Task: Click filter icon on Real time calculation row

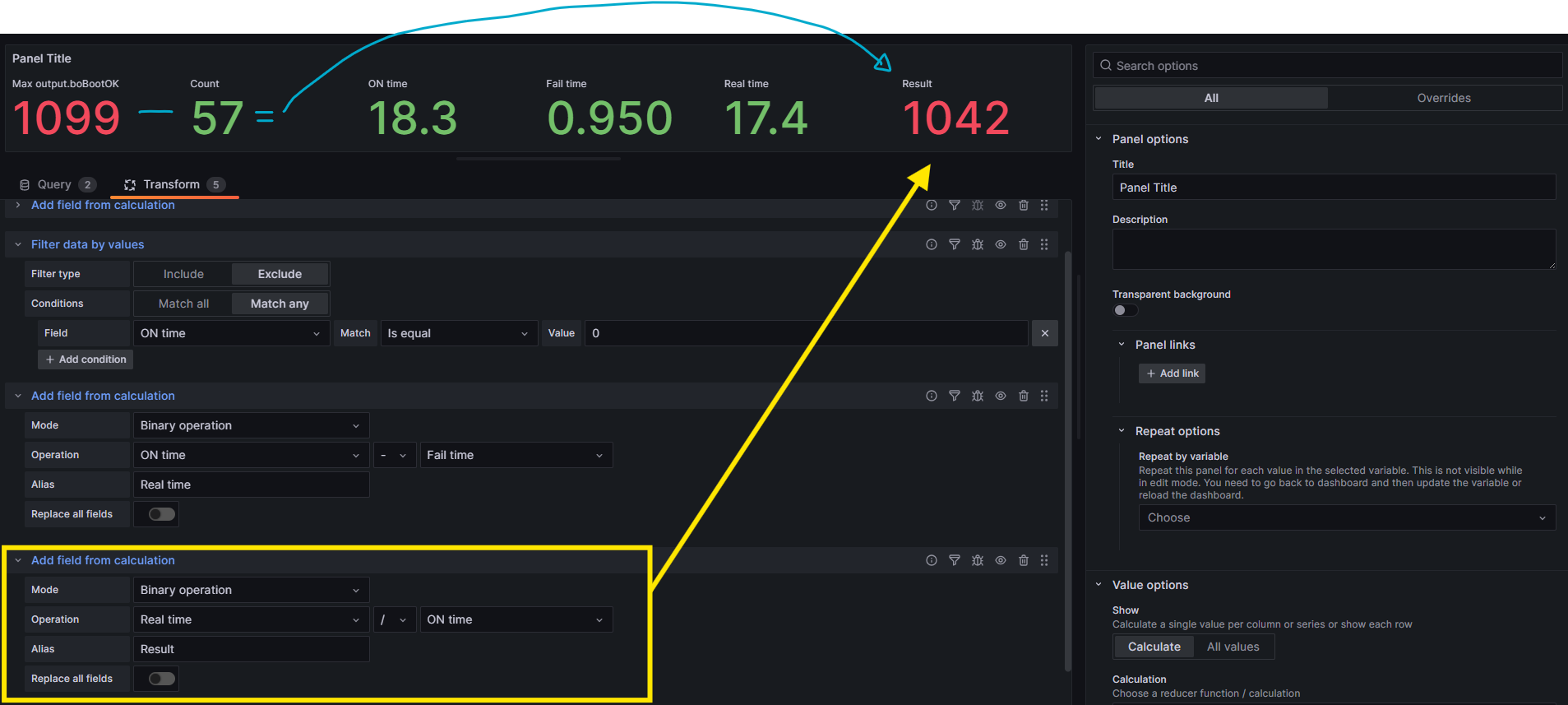Action: pyautogui.click(x=955, y=396)
